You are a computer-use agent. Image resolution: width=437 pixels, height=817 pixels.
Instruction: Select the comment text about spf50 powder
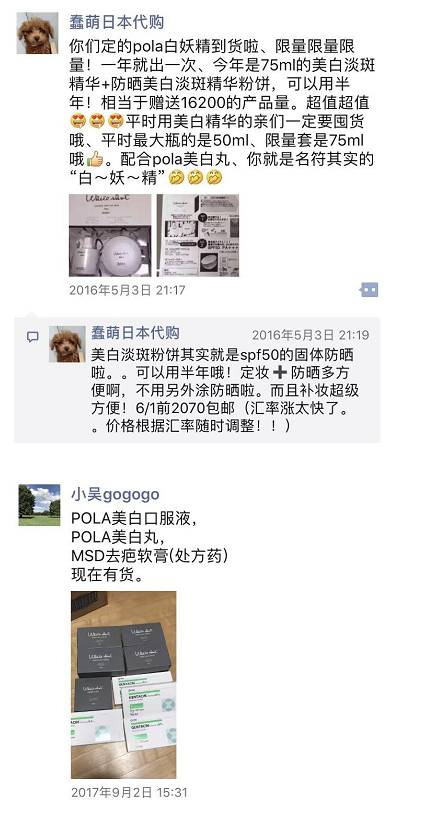pyautogui.click(x=225, y=390)
